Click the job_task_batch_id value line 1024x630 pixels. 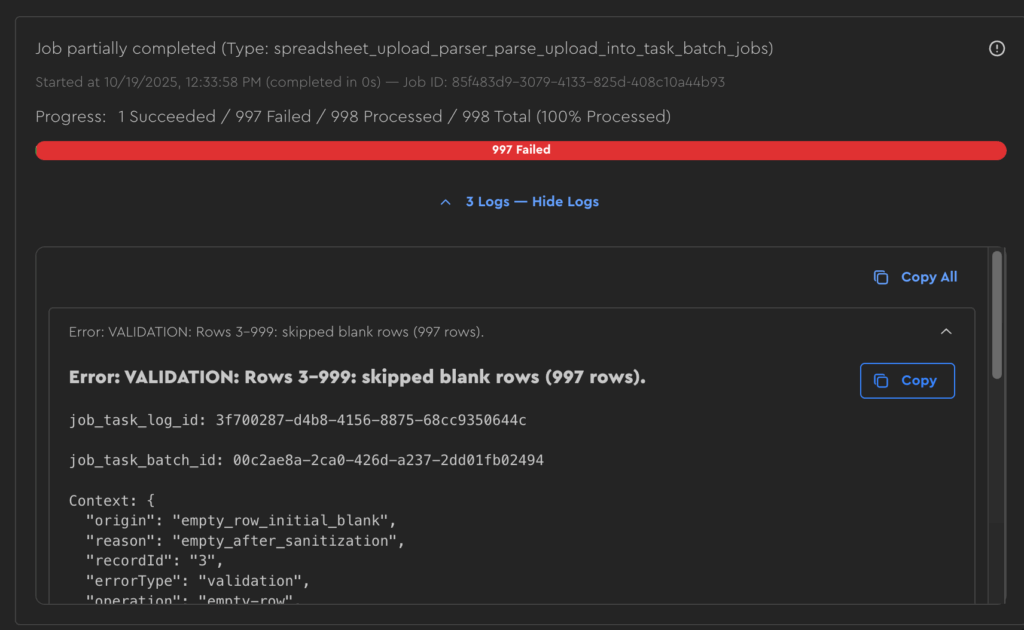[x=306, y=460]
